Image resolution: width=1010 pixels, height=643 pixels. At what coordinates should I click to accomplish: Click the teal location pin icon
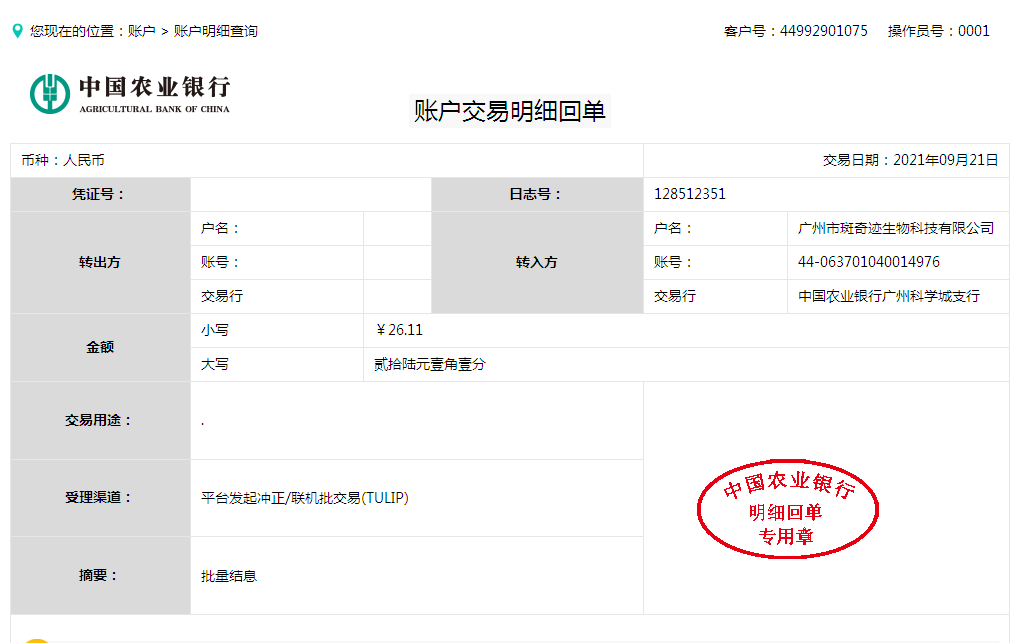[17, 31]
